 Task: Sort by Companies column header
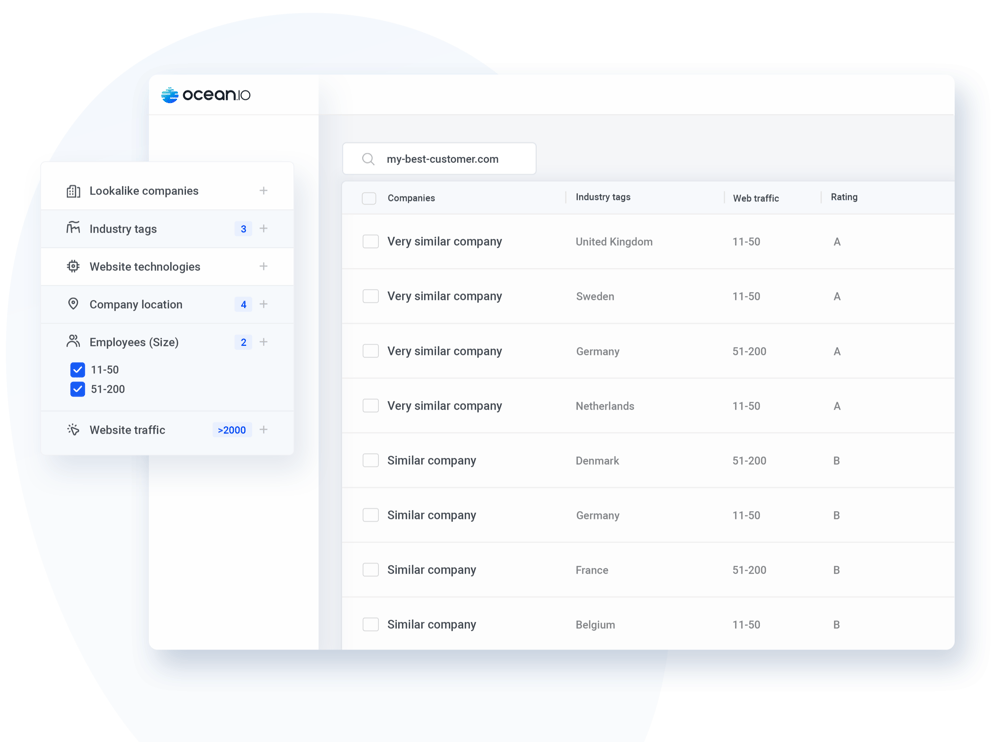tap(411, 198)
